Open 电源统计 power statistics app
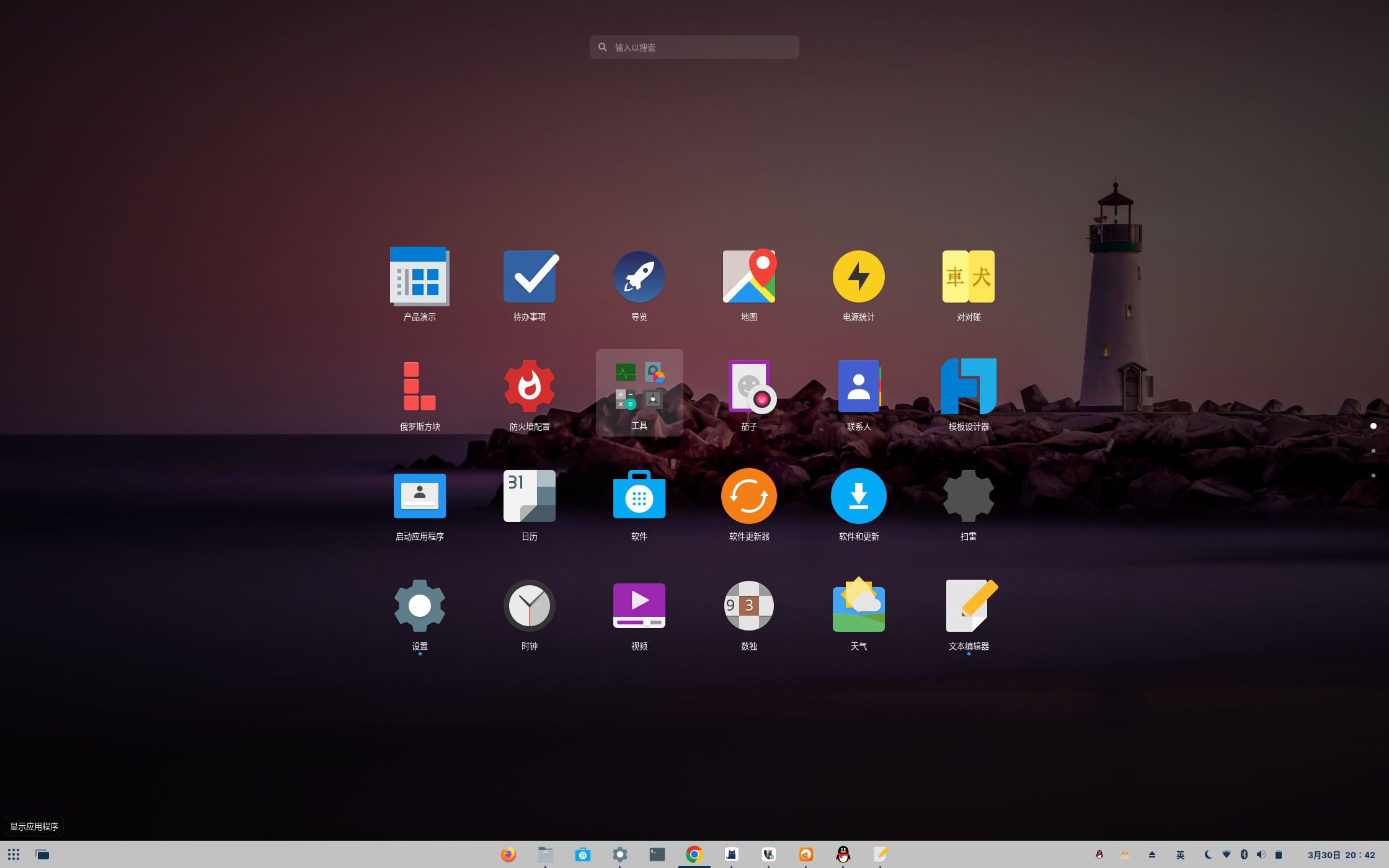This screenshot has width=1389, height=868. (858, 277)
